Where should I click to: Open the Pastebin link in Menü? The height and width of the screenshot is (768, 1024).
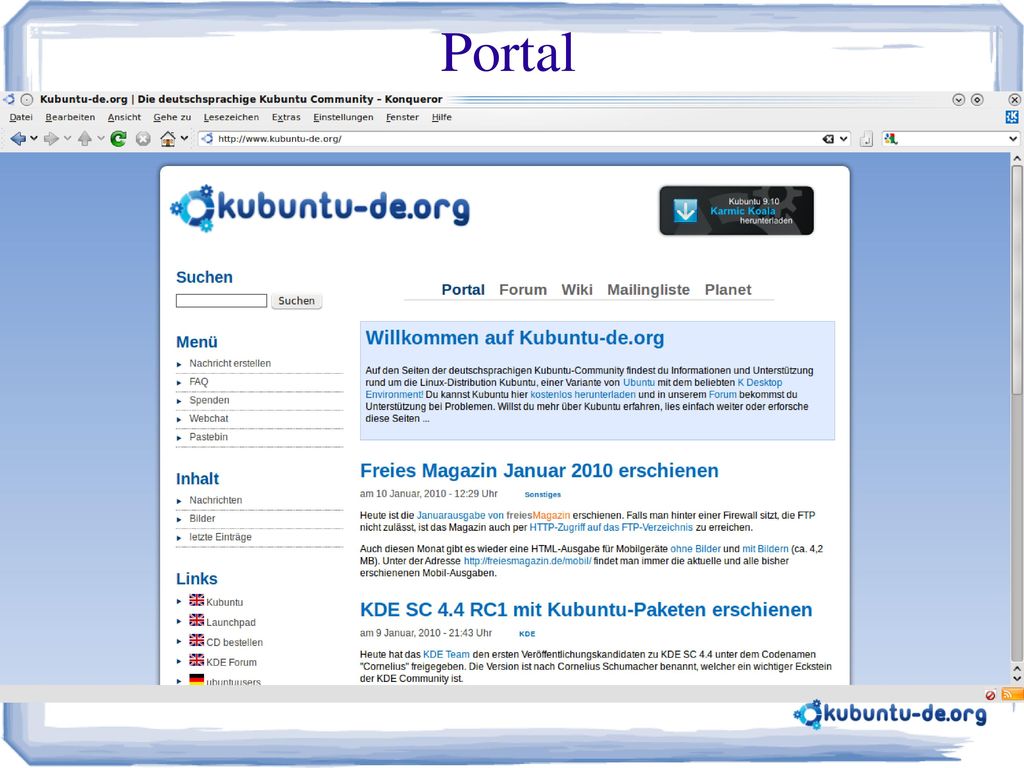(x=208, y=437)
